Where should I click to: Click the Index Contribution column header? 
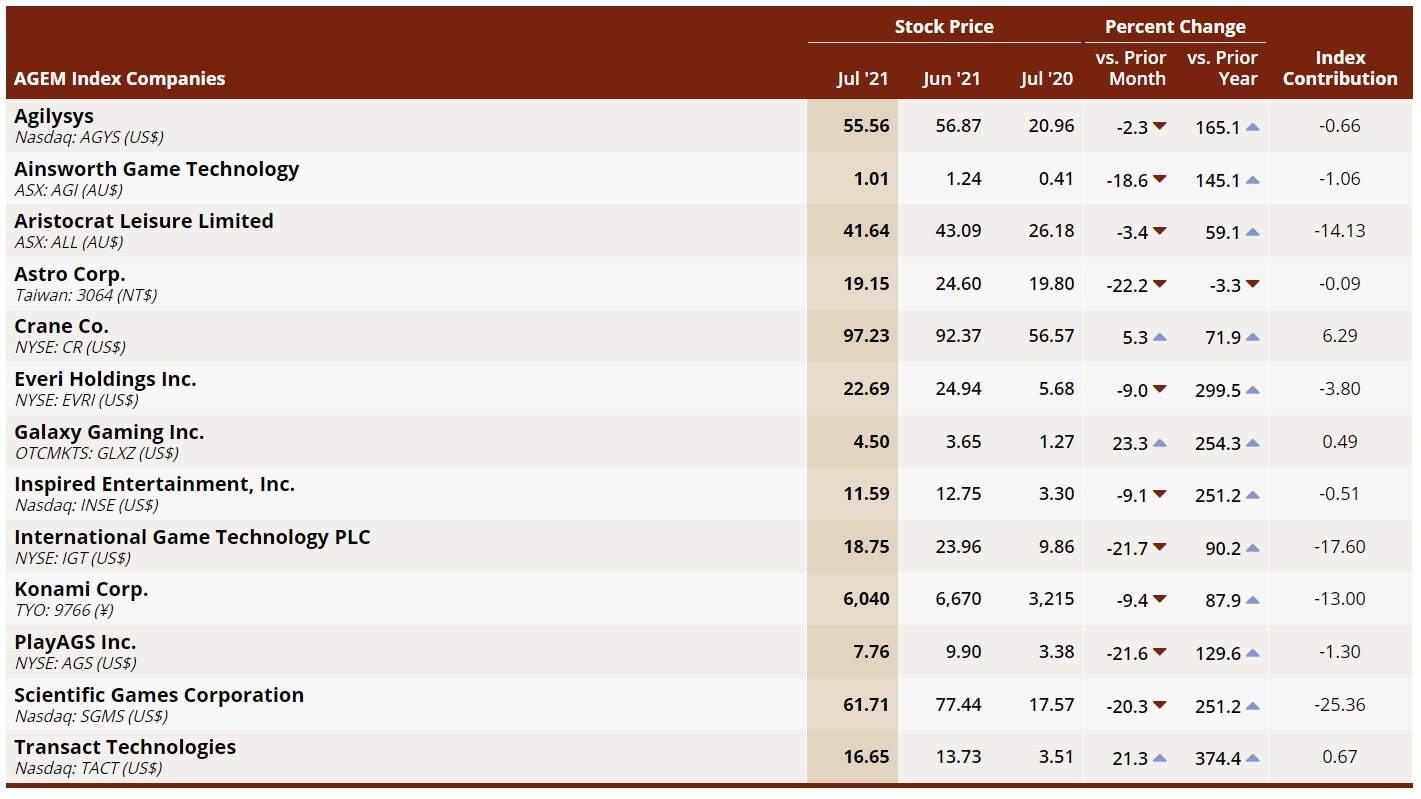[x=1339, y=68]
